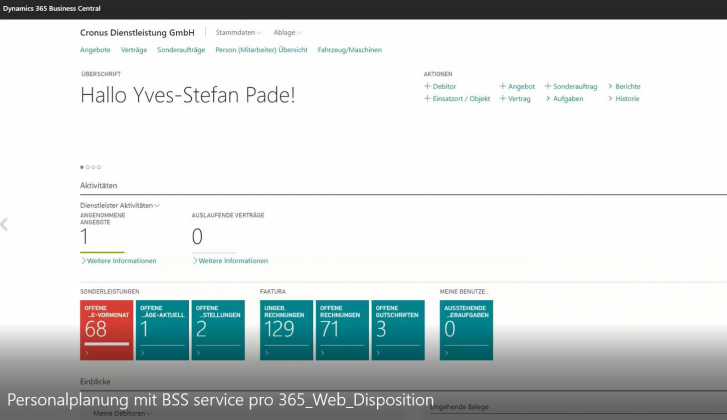Click the chevron on the red 68 tile
The width and height of the screenshot is (727, 420).
(x=87, y=353)
